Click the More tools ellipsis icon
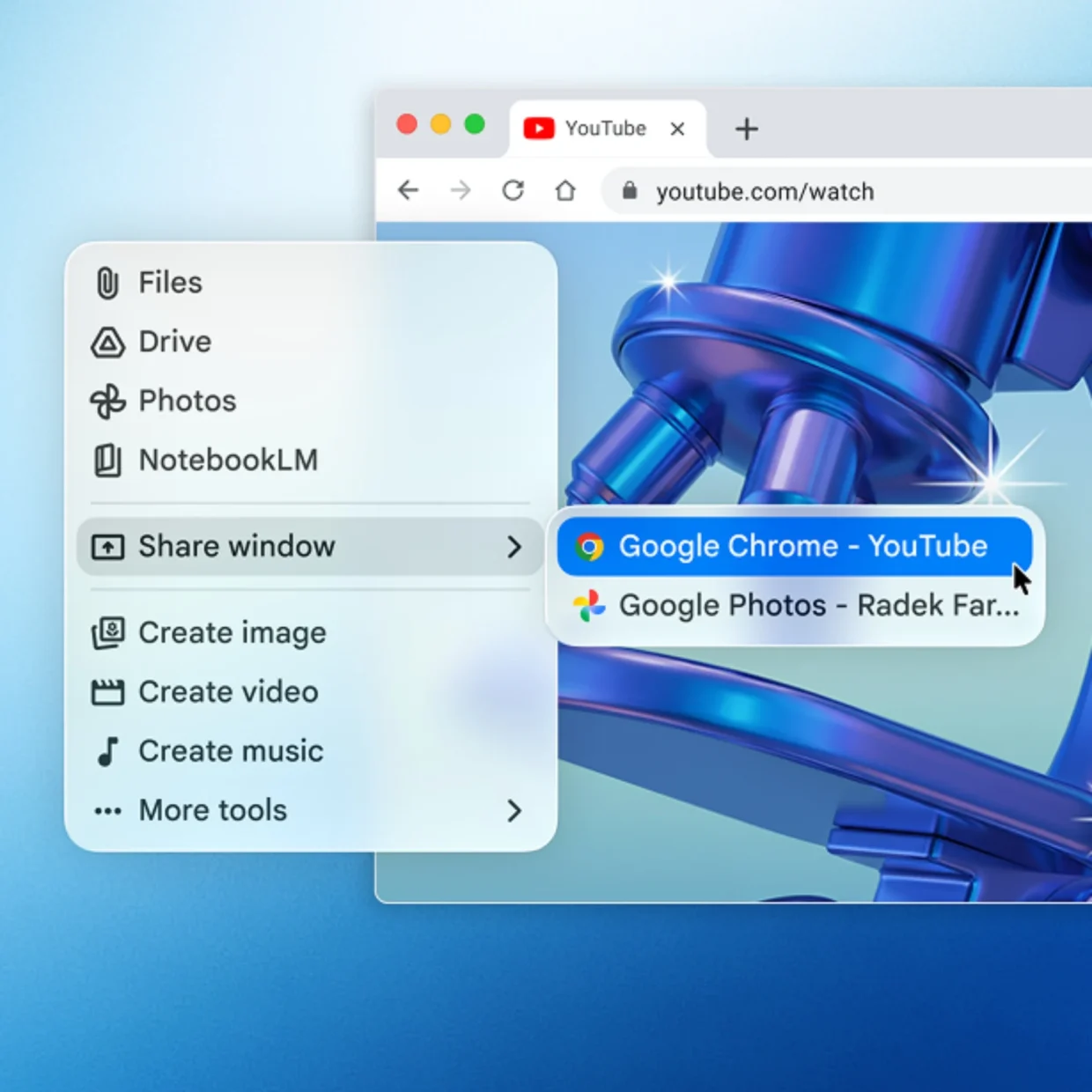 (x=106, y=810)
